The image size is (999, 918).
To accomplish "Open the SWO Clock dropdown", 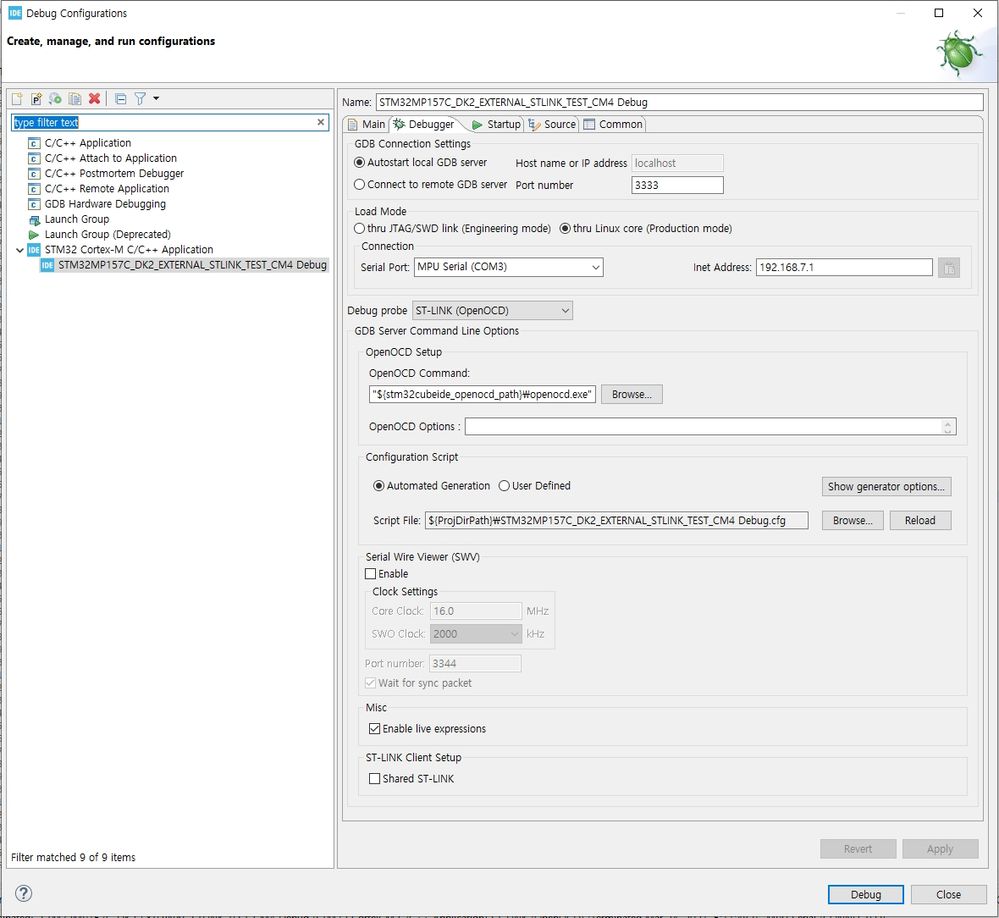I will (x=476, y=634).
